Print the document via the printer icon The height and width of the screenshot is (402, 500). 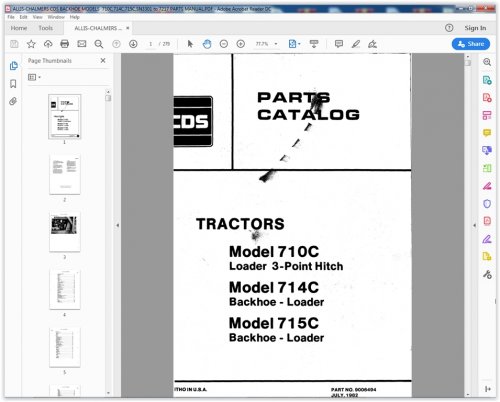(x=65, y=44)
